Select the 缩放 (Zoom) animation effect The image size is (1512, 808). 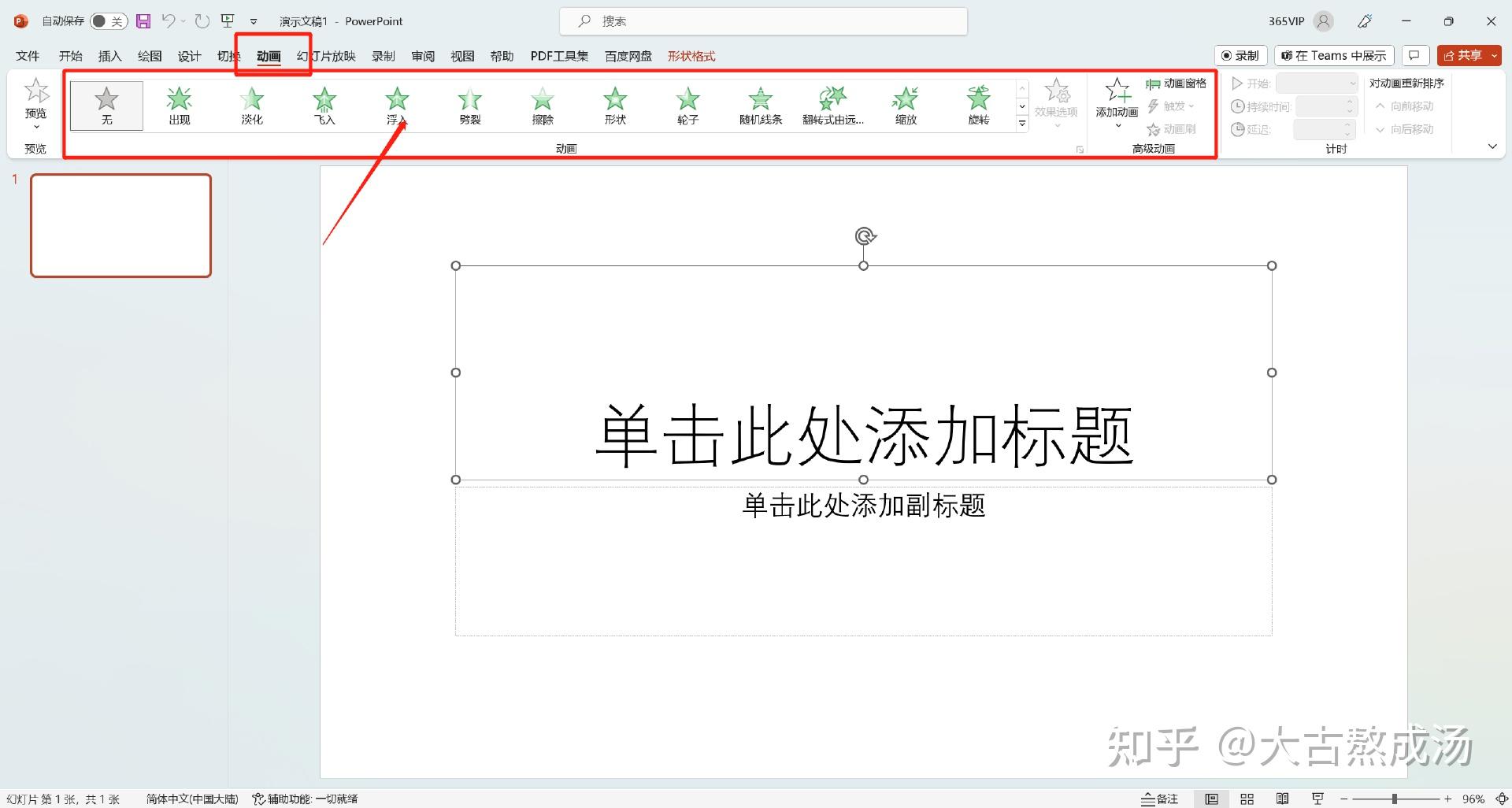(905, 105)
